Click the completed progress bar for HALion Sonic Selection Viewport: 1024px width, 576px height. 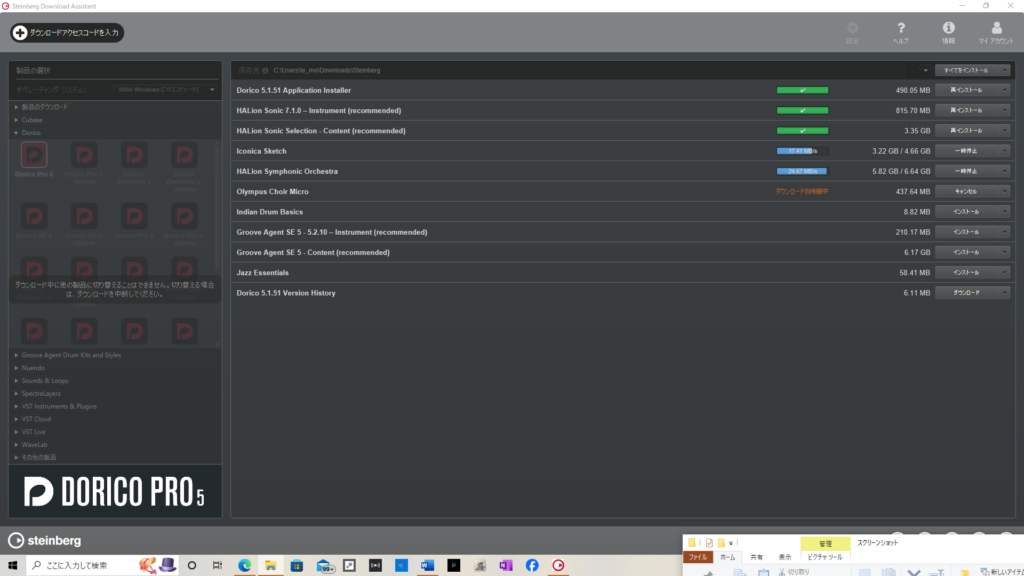coord(802,131)
